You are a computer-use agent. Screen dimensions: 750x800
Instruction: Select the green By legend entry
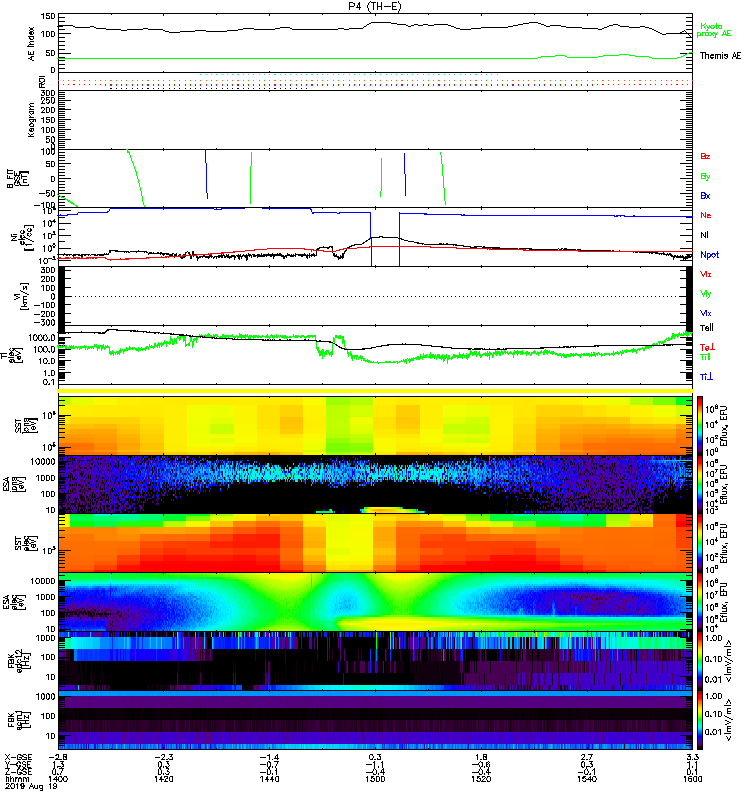click(705, 177)
